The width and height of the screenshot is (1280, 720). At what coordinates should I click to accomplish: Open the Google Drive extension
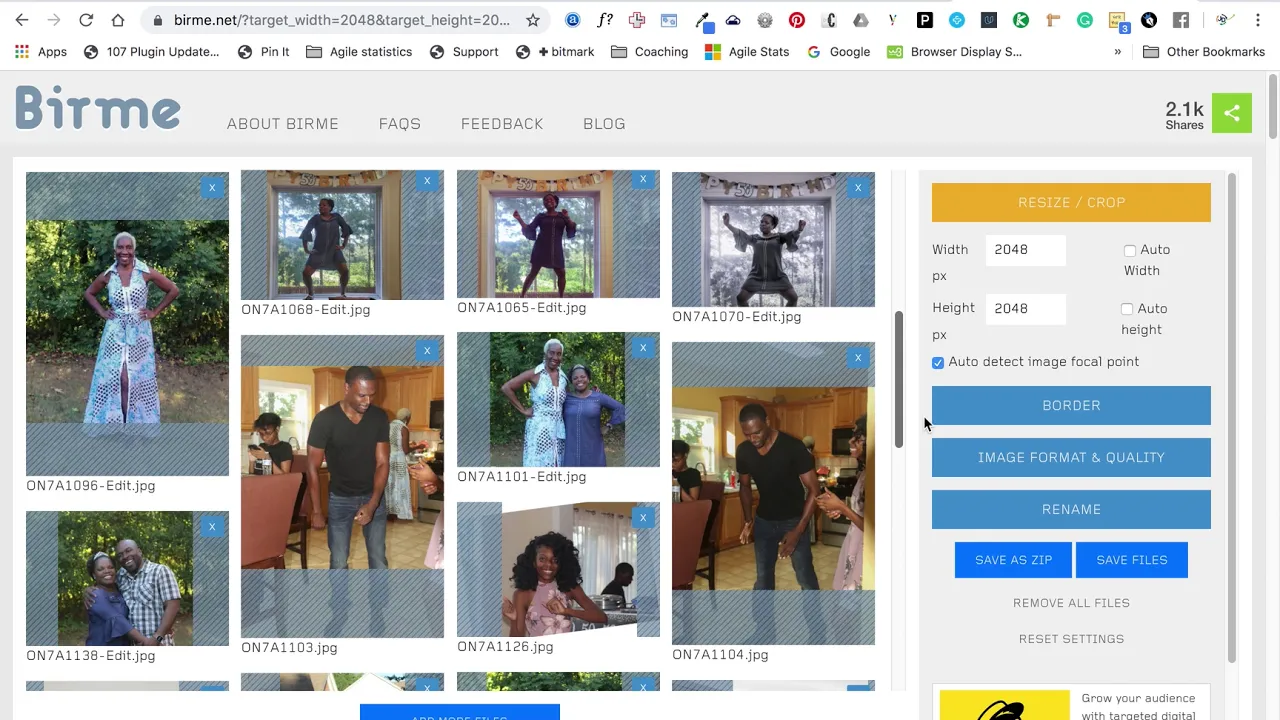(861, 20)
